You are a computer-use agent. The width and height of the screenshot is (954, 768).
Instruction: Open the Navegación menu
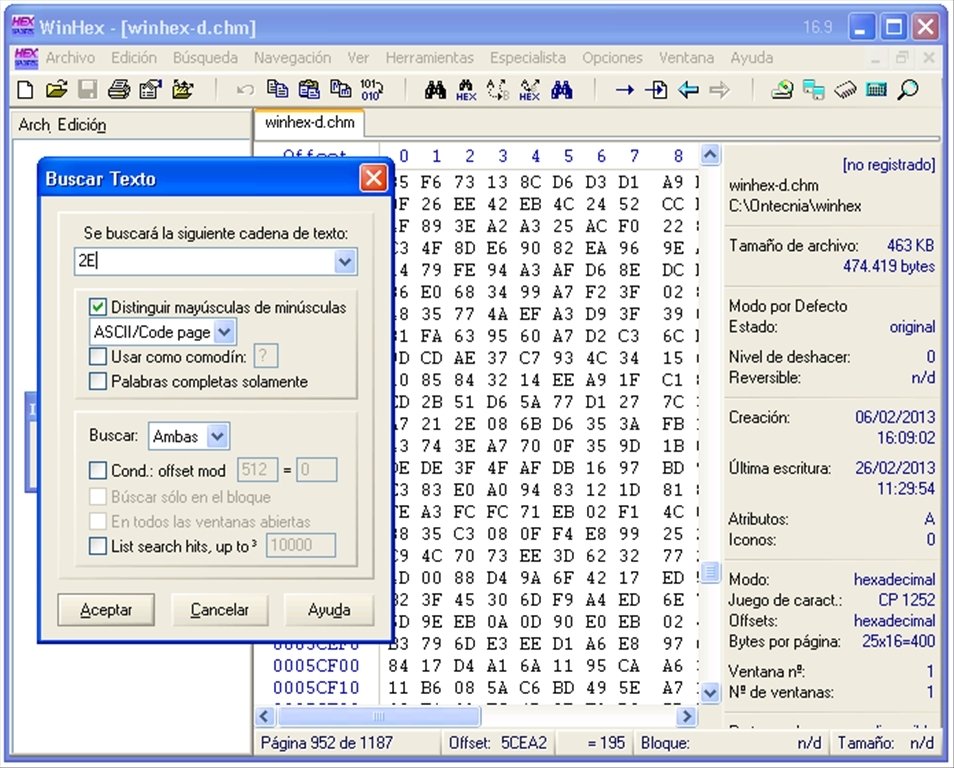click(293, 57)
